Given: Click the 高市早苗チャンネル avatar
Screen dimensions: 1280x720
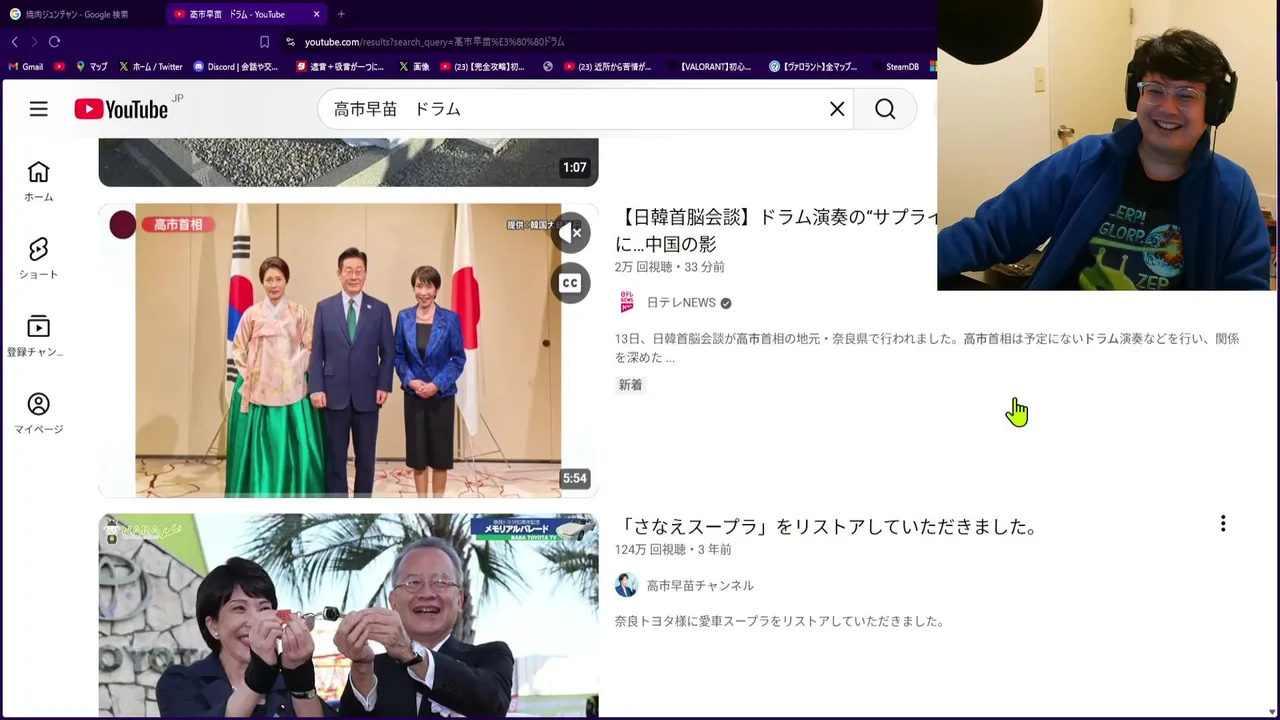Looking at the screenshot, I should coord(626,585).
